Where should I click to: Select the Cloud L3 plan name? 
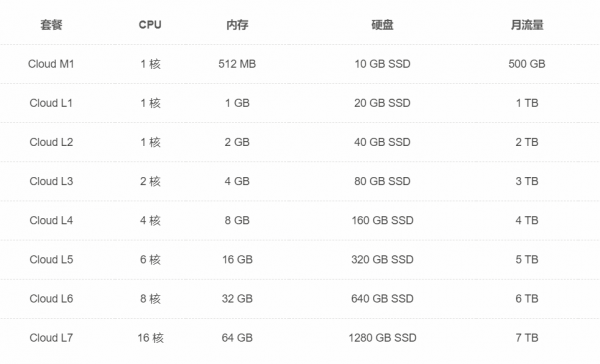[x=51, y=181]
